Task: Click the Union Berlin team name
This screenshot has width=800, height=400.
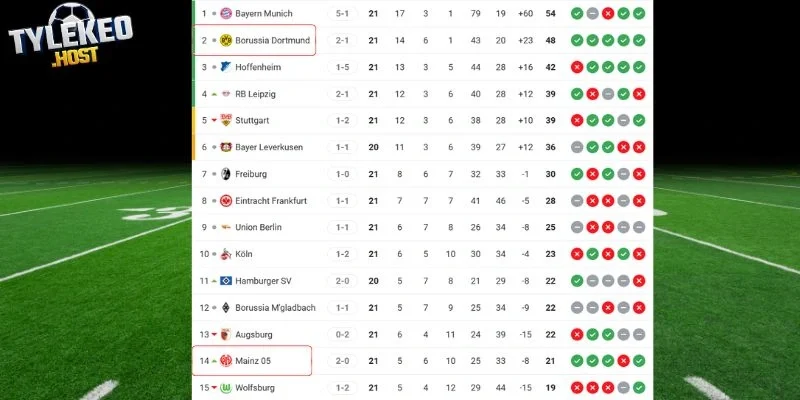Action: pos(258,227)
